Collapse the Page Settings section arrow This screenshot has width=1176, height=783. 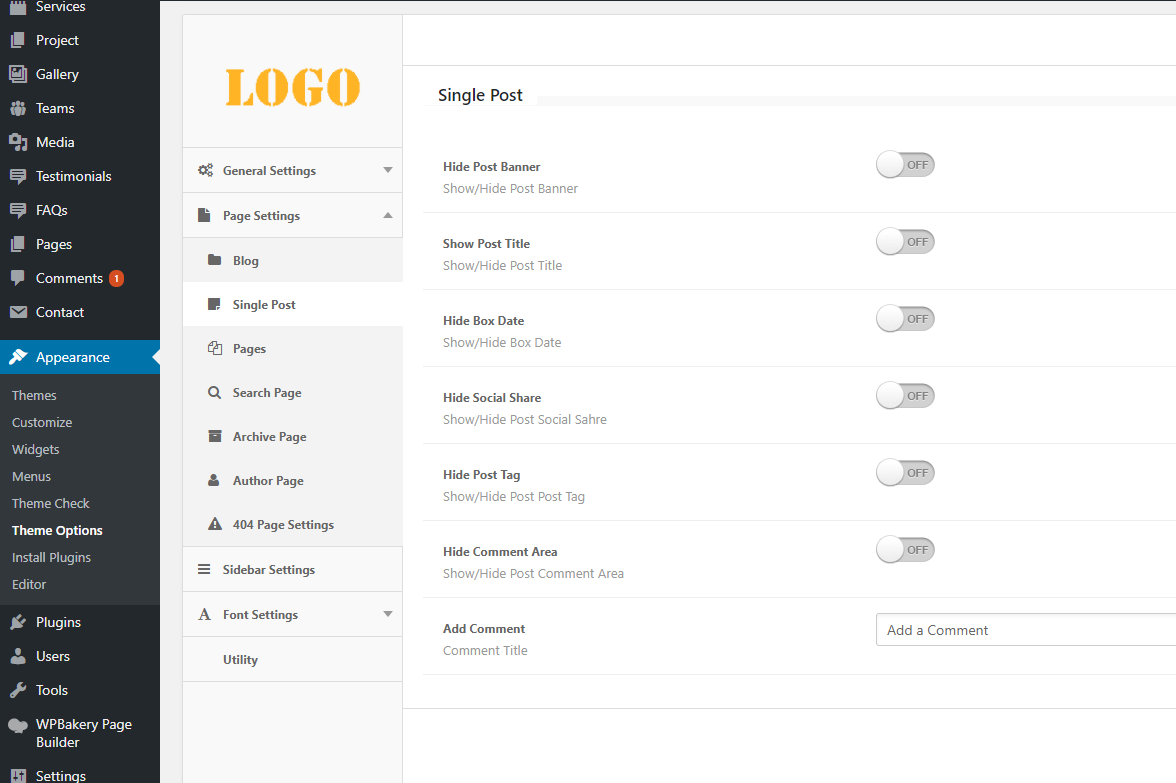pyautogui.click(x=388, y=216)
